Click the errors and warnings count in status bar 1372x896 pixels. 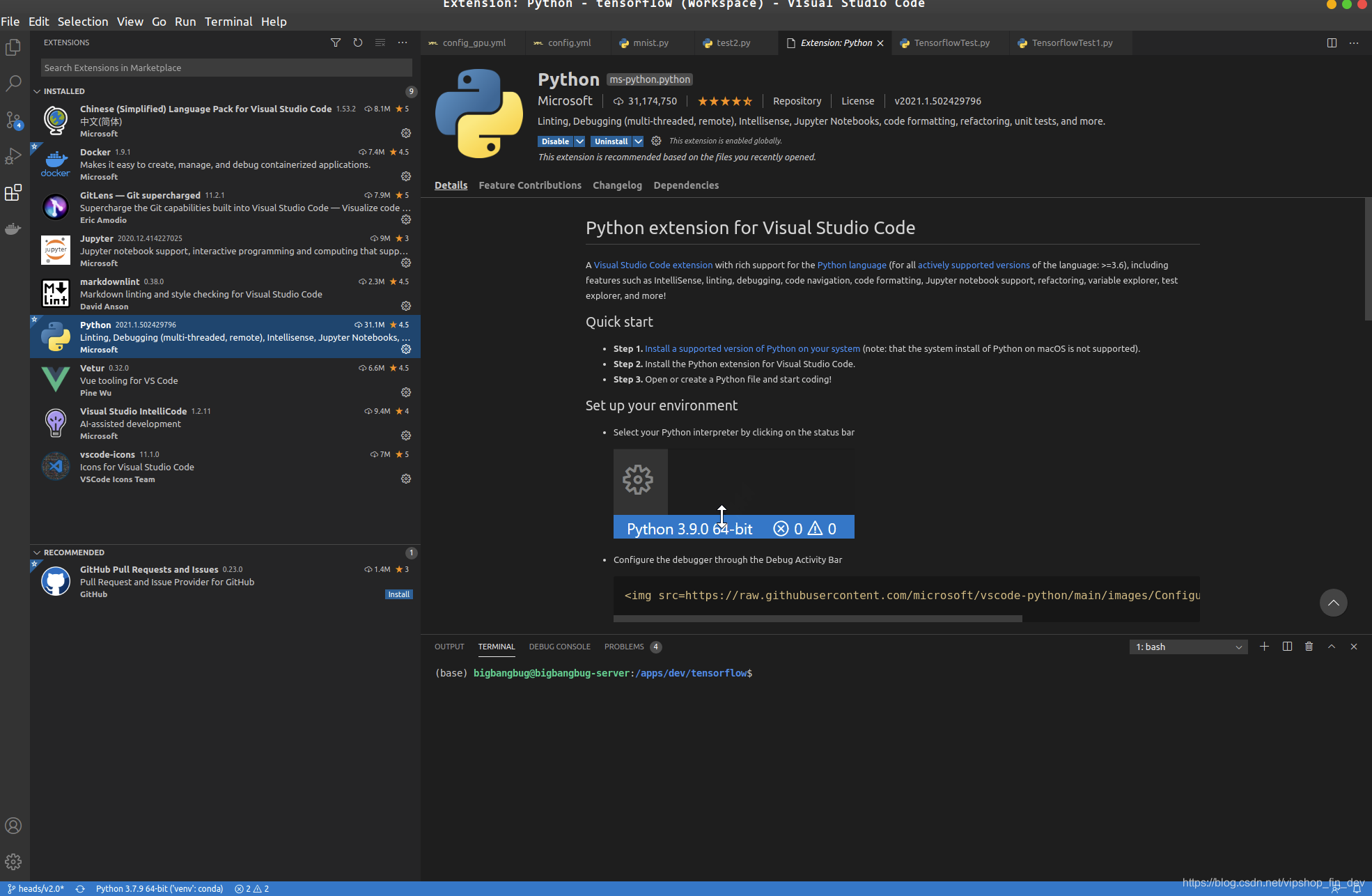[252, 889]
